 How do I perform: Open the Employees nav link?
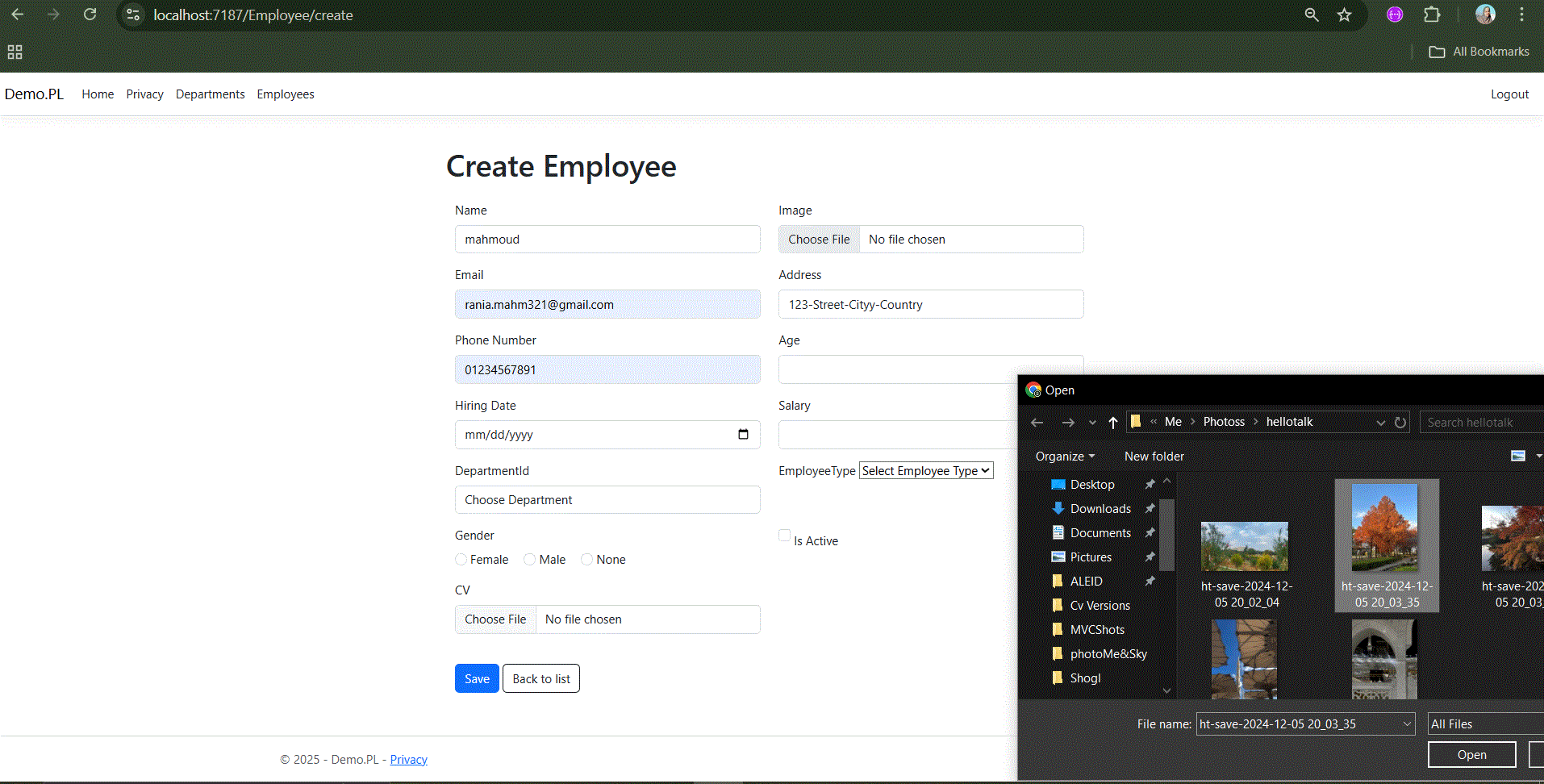[286, 94]
